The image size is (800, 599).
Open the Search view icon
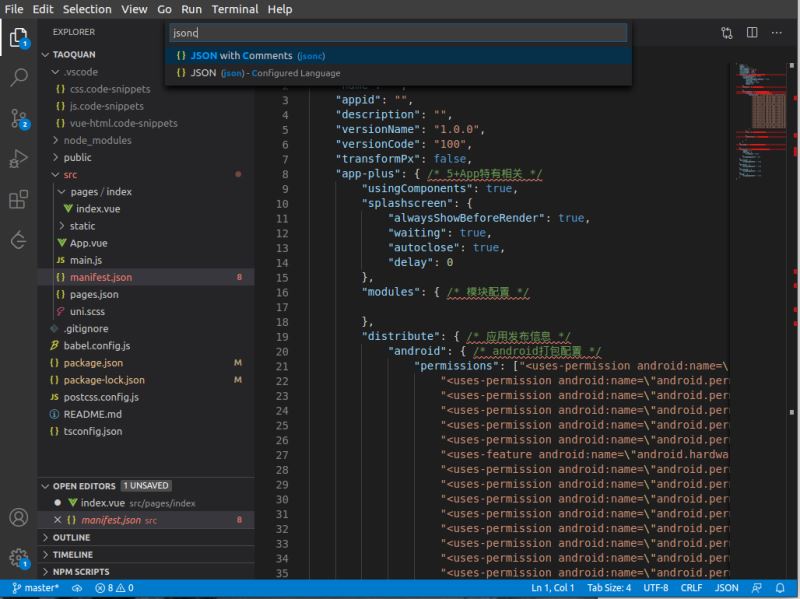coord(19,78)
